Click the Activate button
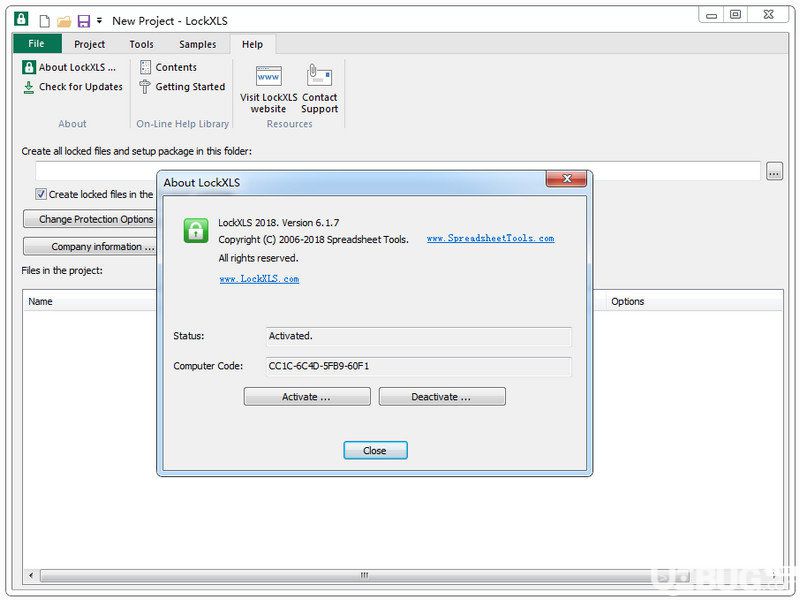The height and width of the screenshot is (600, 800). (307, 396)
